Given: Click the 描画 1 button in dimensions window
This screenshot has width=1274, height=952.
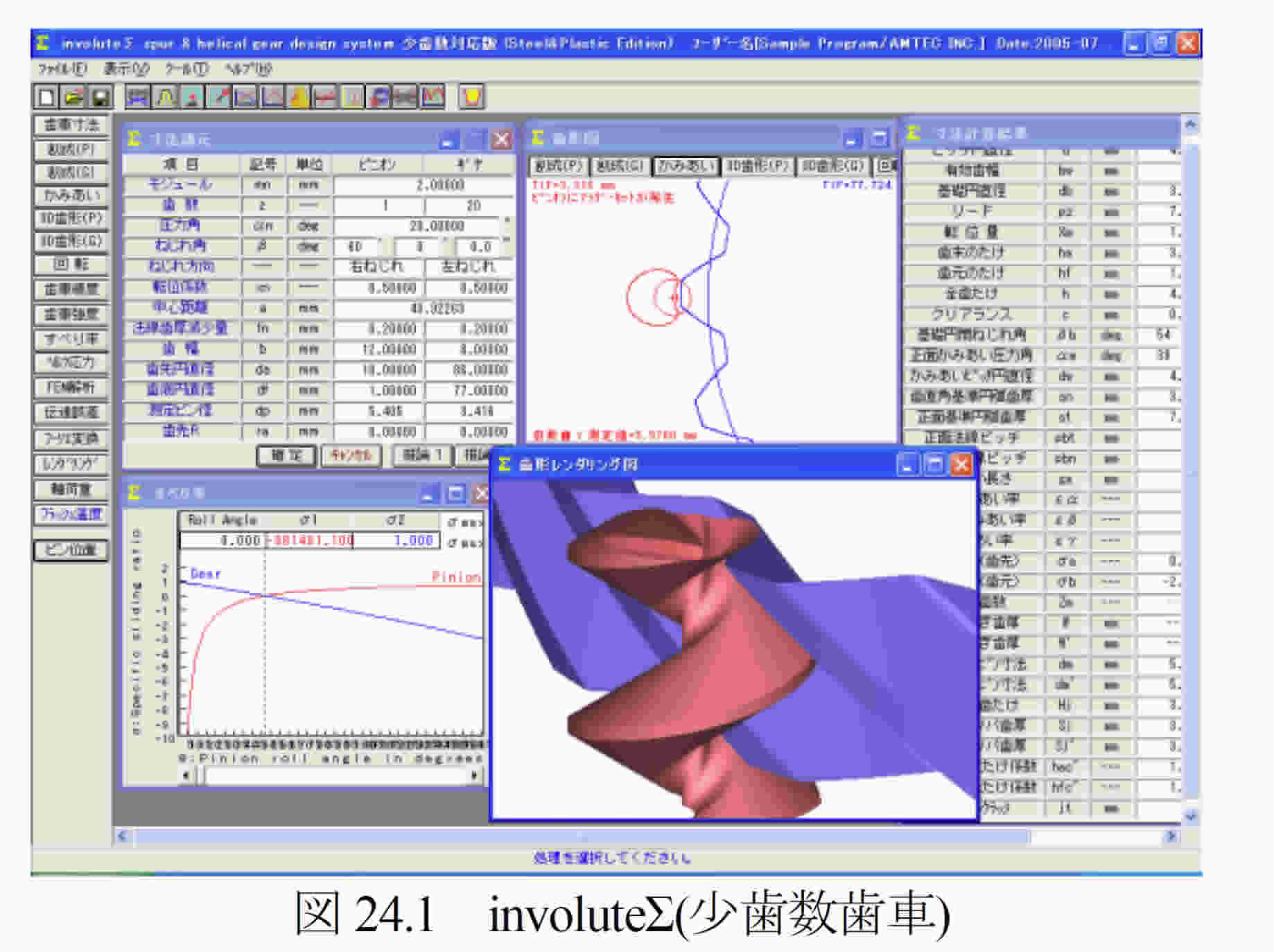Looking at the screenshot, I should [x=422, y=456].
